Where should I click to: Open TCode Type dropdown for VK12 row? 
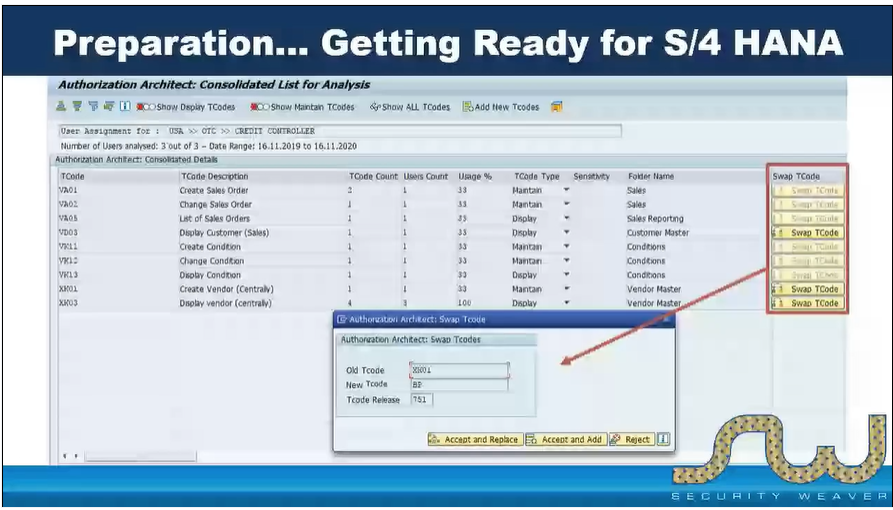(x=566, y=260)
